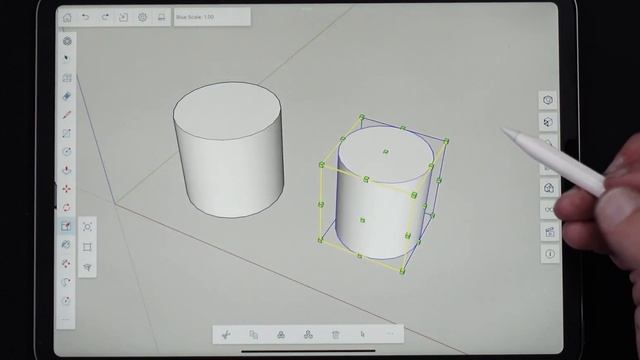Choose the bottom icon in Scale flyout

point(87,267)
